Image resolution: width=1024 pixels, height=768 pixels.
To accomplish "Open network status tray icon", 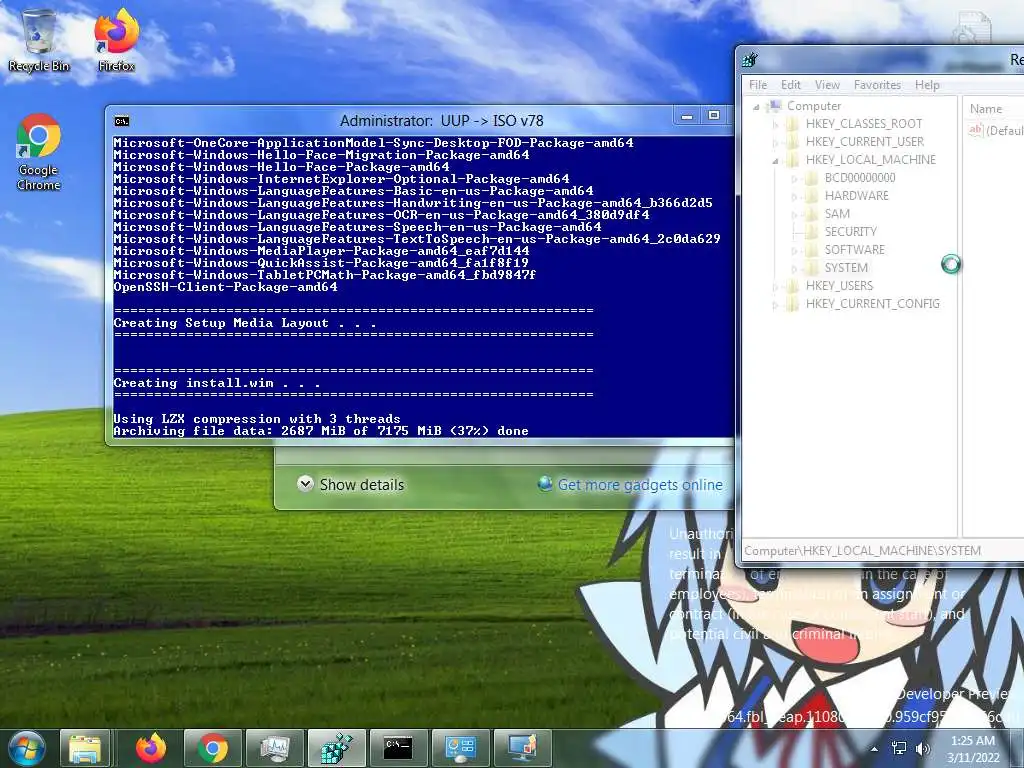I will (899, 748).
